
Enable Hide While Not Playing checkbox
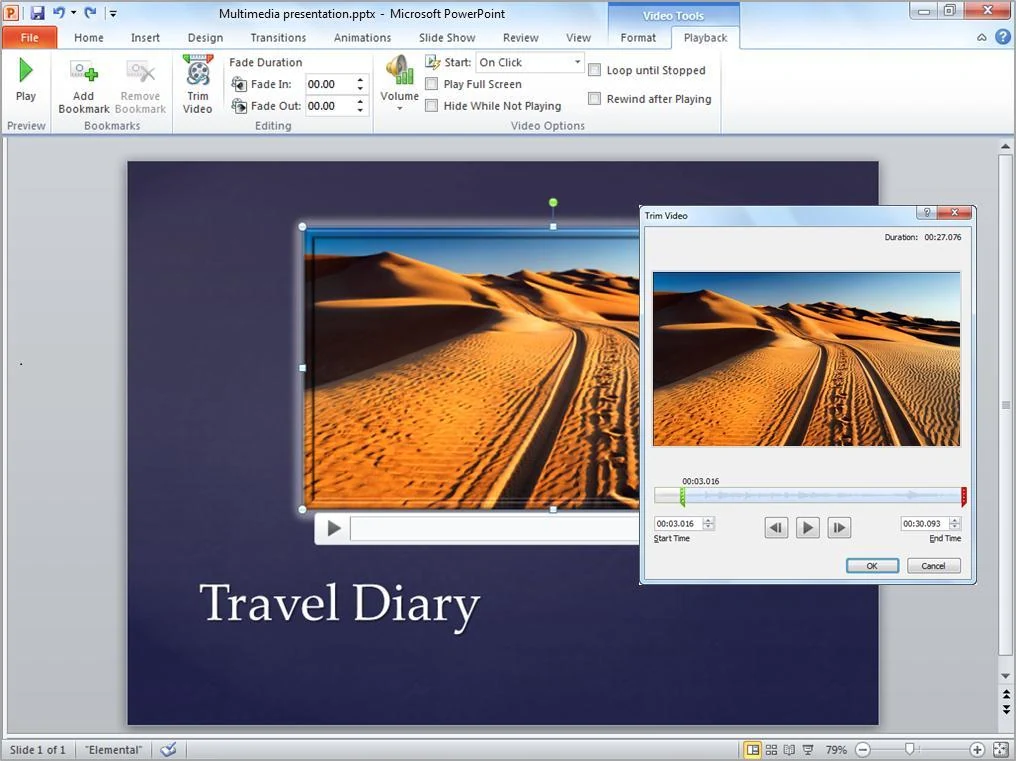pyautogui.click(x=432, y=106)
